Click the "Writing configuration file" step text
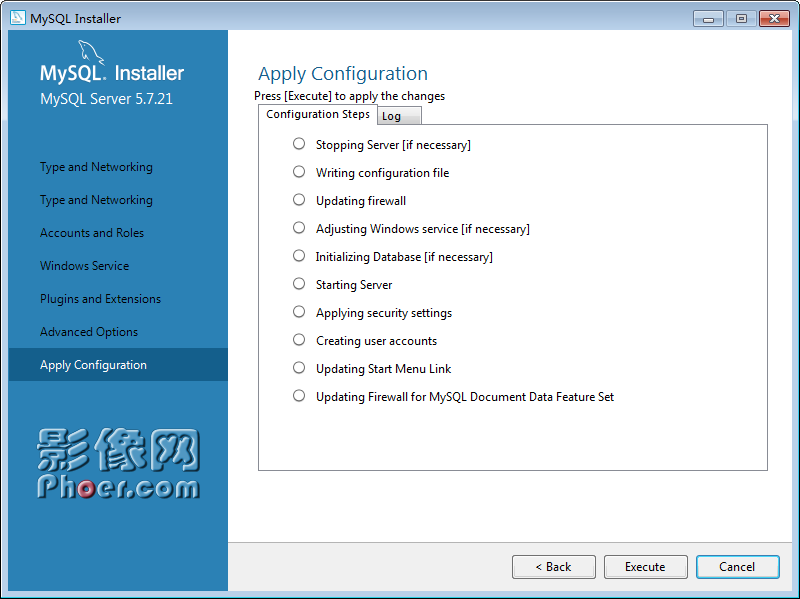The image size is (800, 599). tap(383, 173)
